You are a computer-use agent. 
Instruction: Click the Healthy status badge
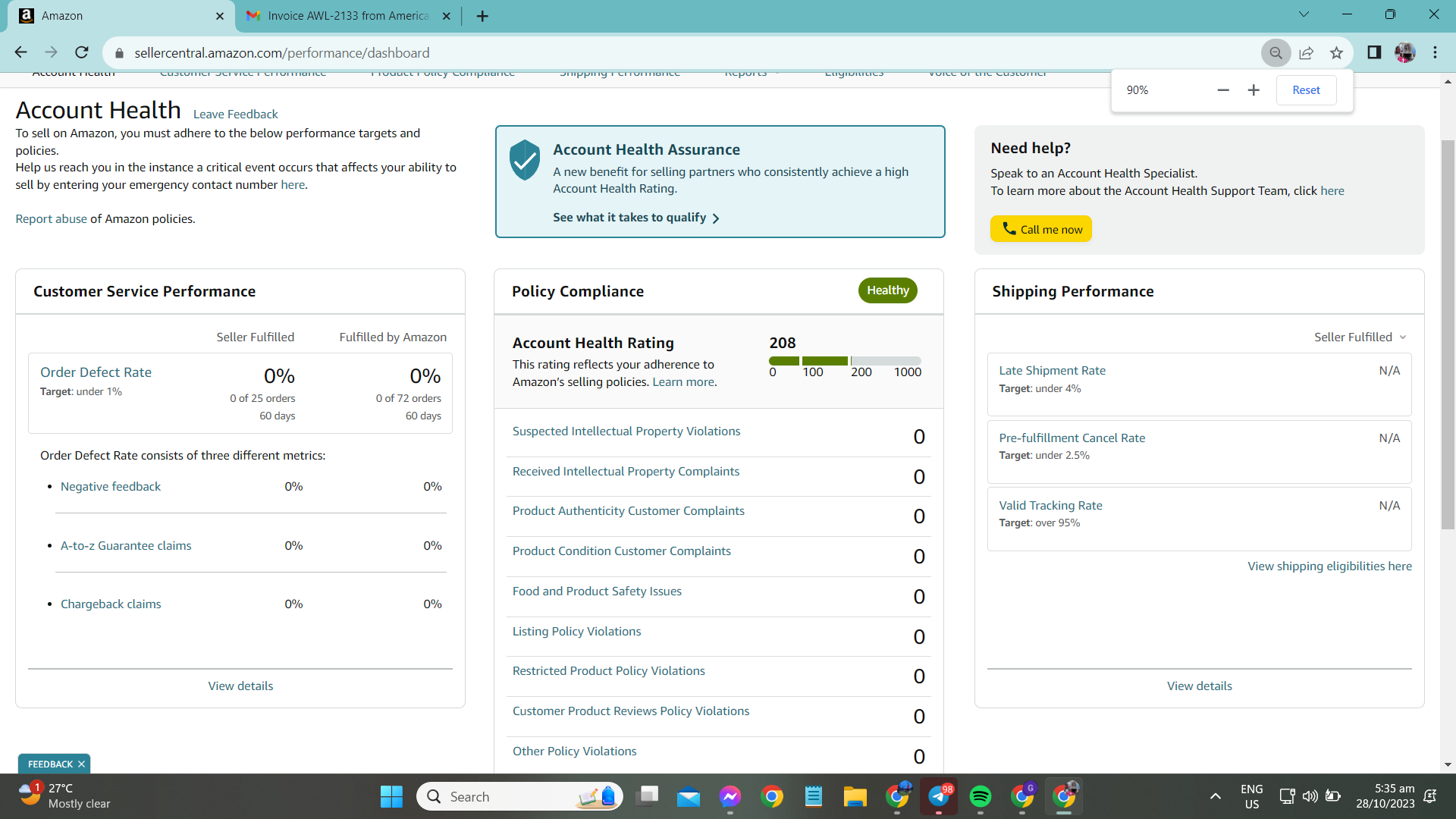(x=887, y=290)
